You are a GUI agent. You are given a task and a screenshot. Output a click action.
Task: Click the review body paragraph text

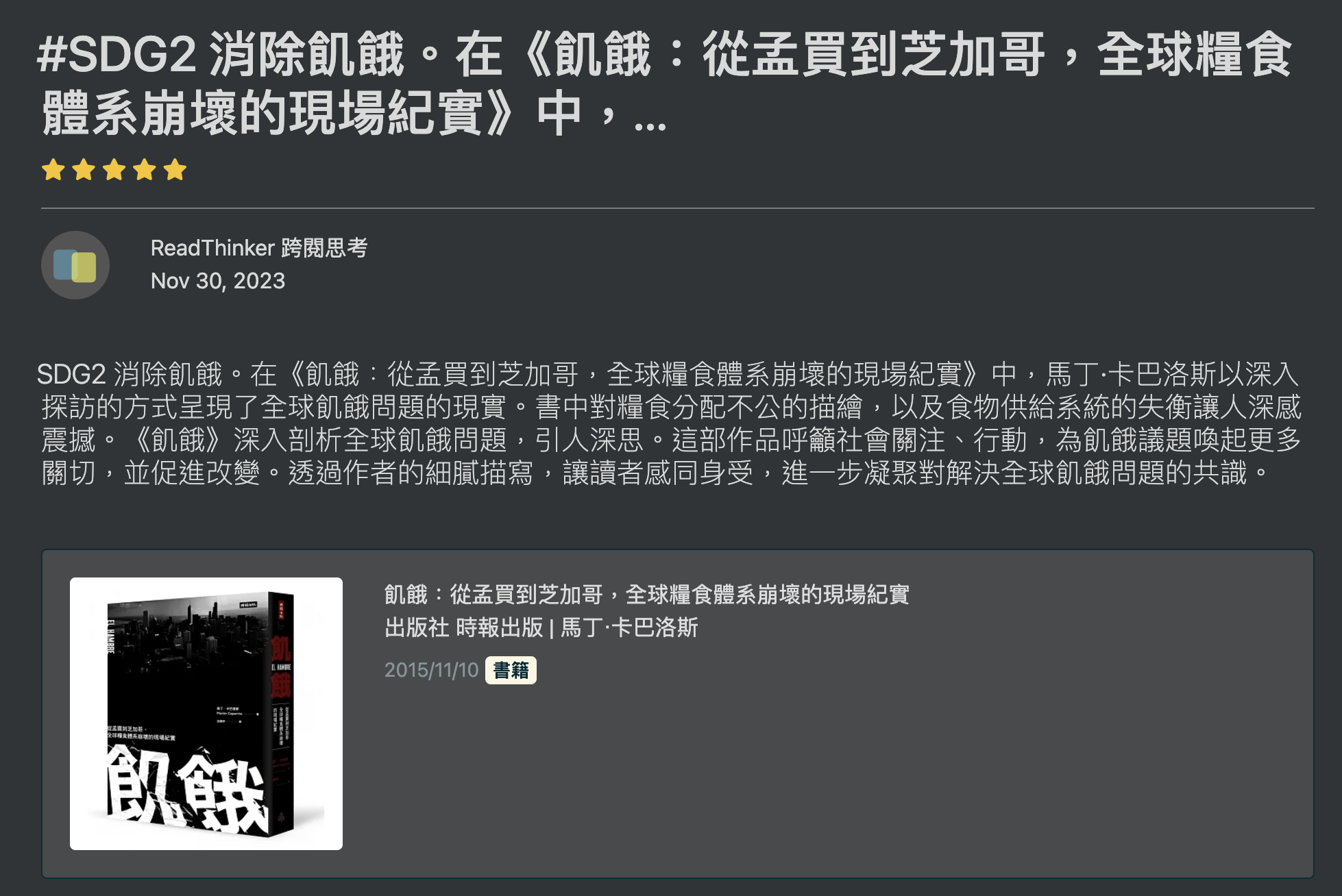pyautogui.click(x=669, y=423)
